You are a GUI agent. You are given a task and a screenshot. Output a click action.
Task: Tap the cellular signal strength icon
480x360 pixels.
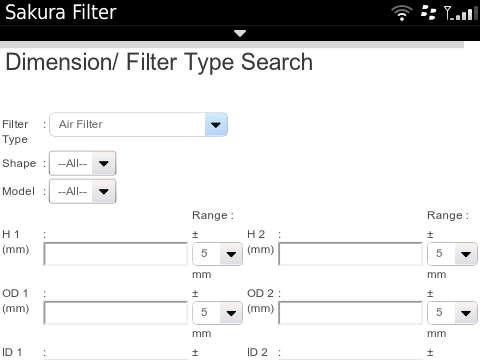click(461, 13)
